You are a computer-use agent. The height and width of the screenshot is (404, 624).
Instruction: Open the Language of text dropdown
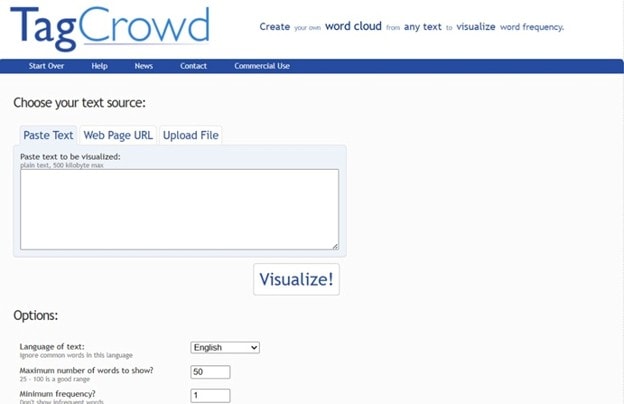225,347
